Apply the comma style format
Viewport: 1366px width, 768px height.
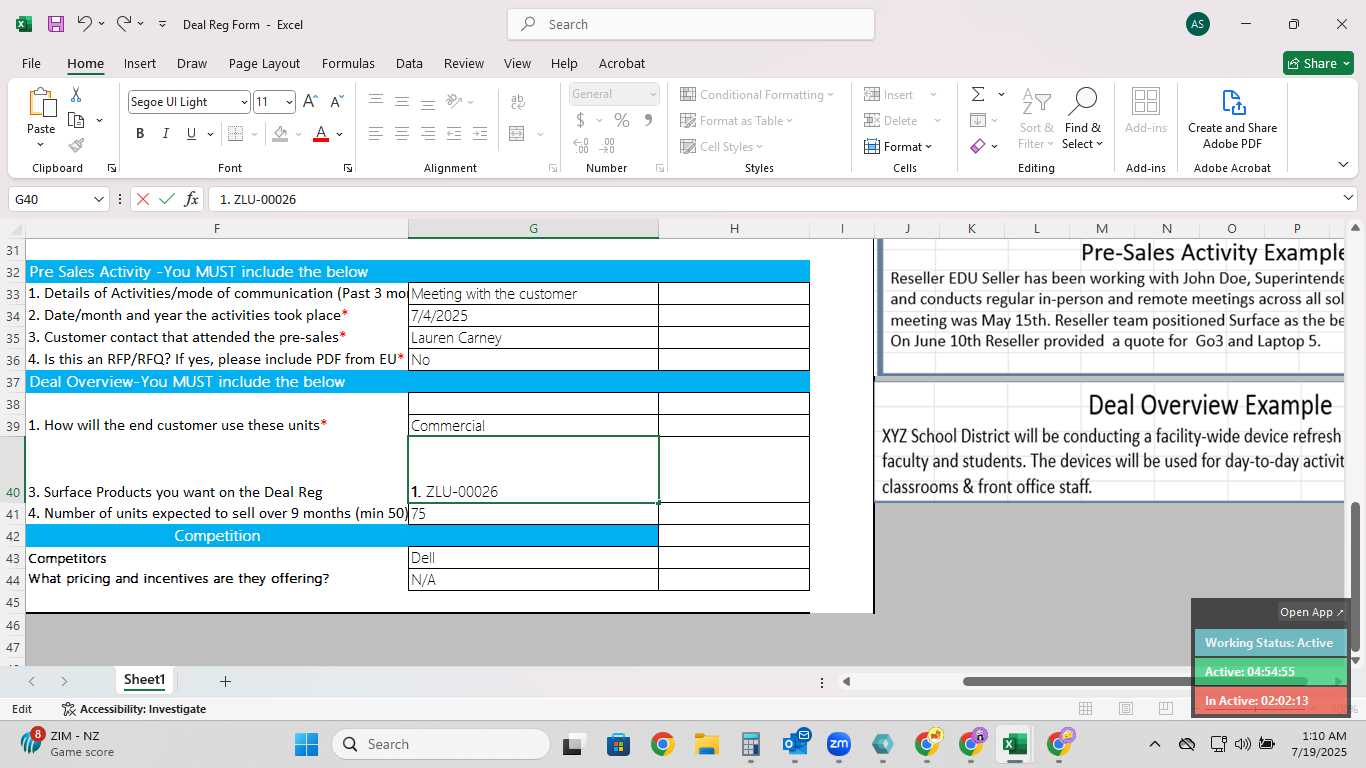tap(648, 120)
